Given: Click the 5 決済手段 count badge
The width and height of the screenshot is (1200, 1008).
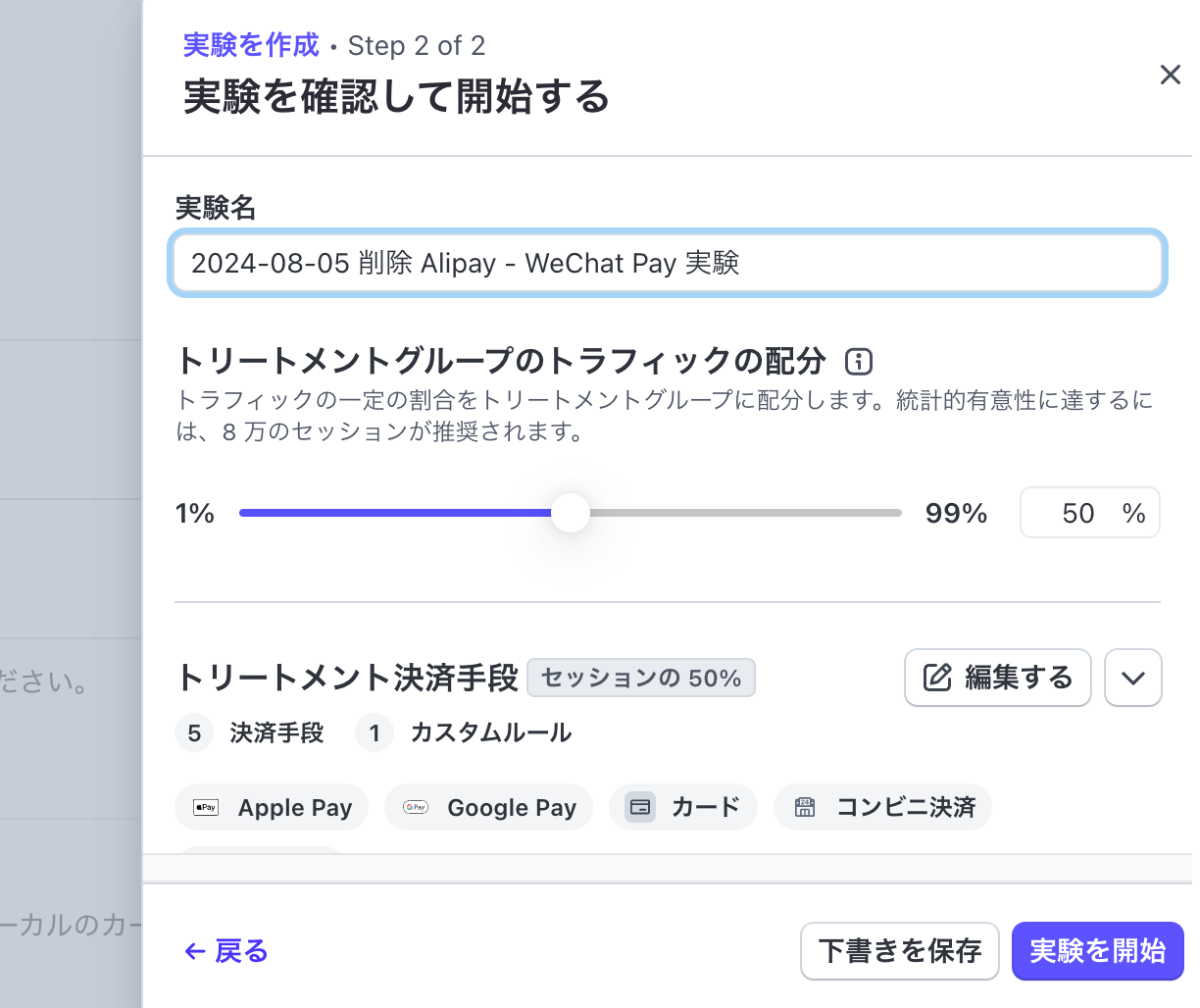Looking at the screenshot, I should coord(194,732).
